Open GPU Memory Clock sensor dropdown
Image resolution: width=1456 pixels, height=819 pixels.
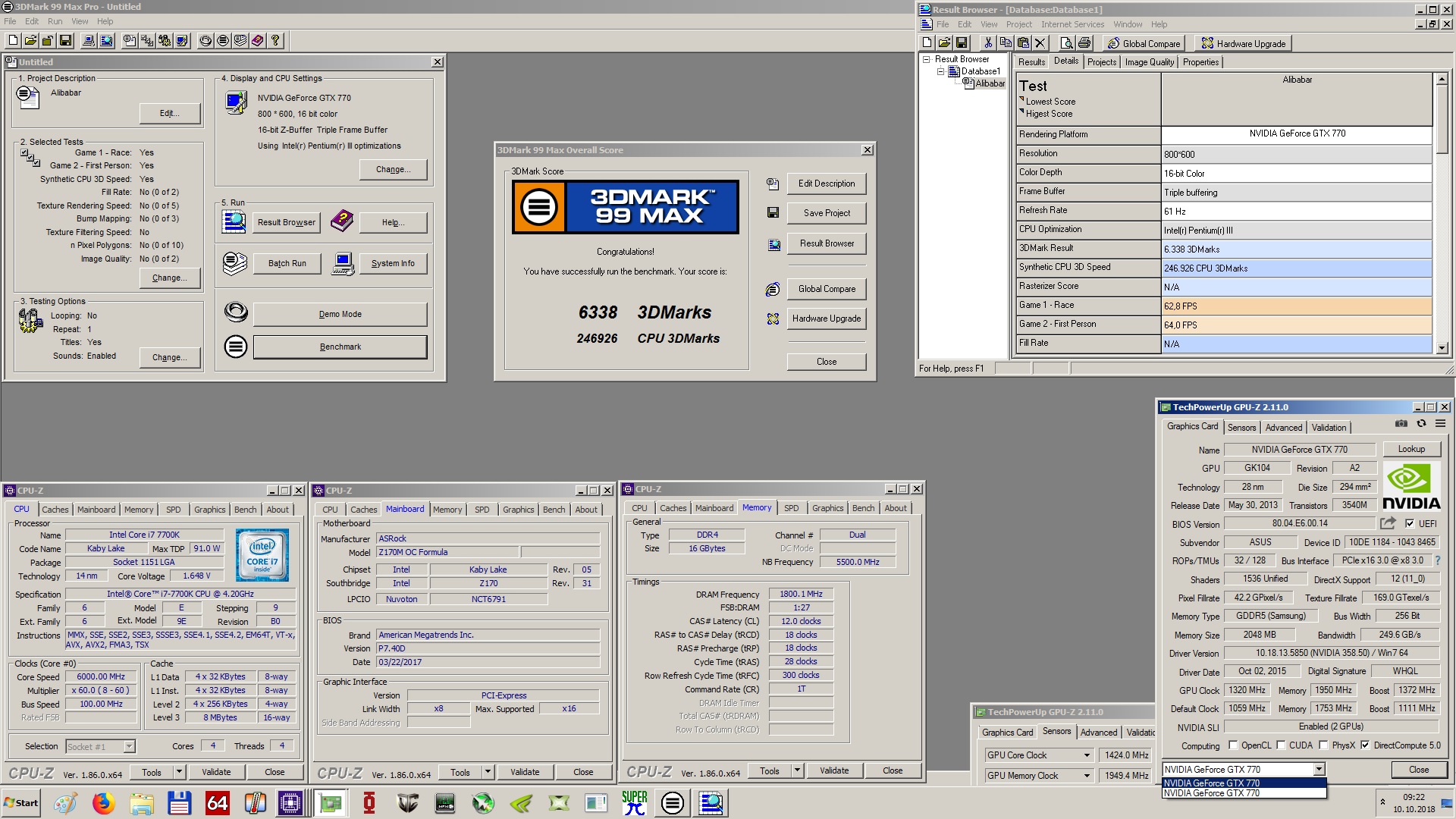point(1087,776)
